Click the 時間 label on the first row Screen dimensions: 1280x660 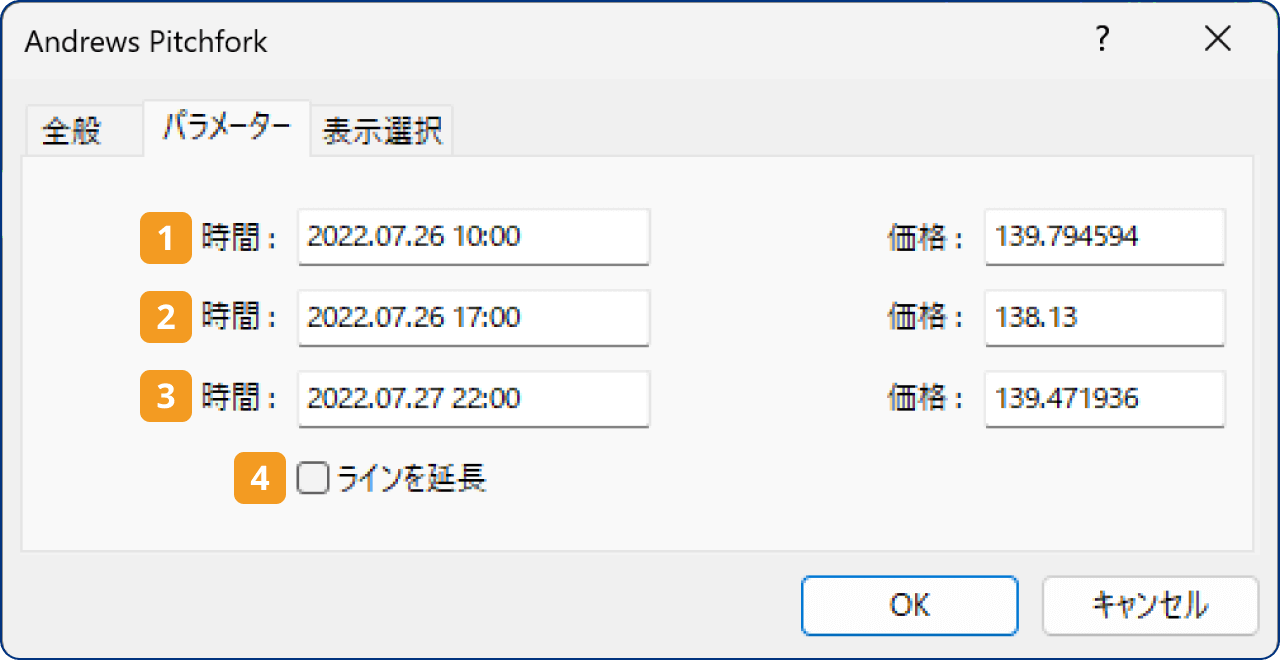235,238
